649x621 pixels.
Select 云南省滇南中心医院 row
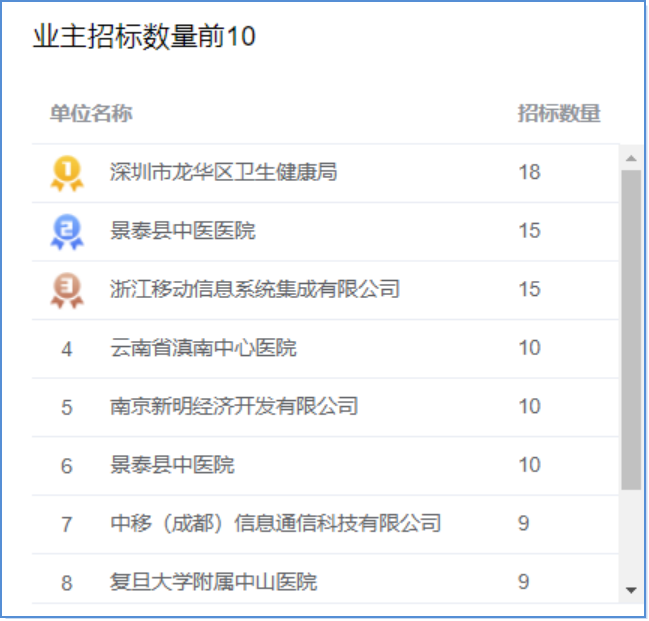point(325,349)
